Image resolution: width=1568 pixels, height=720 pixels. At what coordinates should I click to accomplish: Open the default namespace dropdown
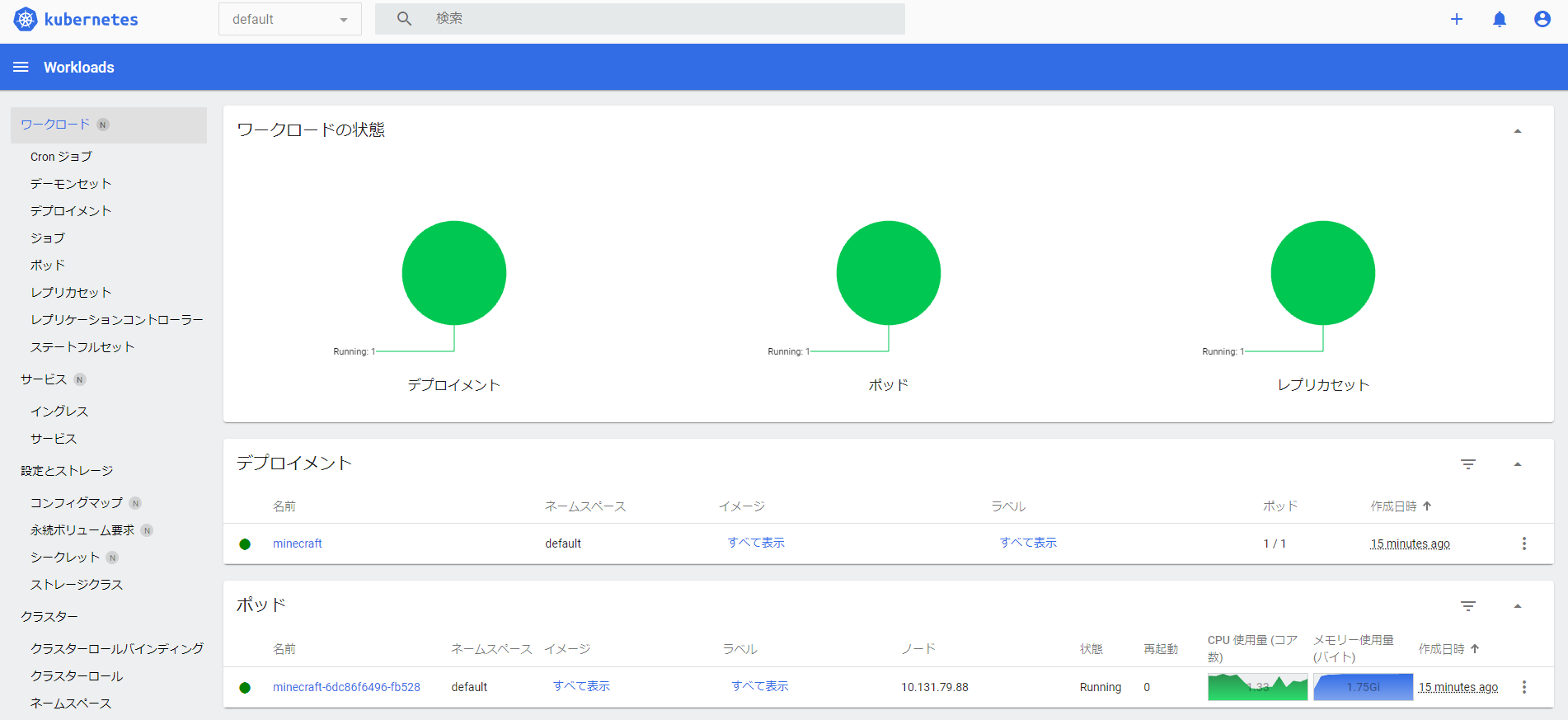[x=289, y=19]
